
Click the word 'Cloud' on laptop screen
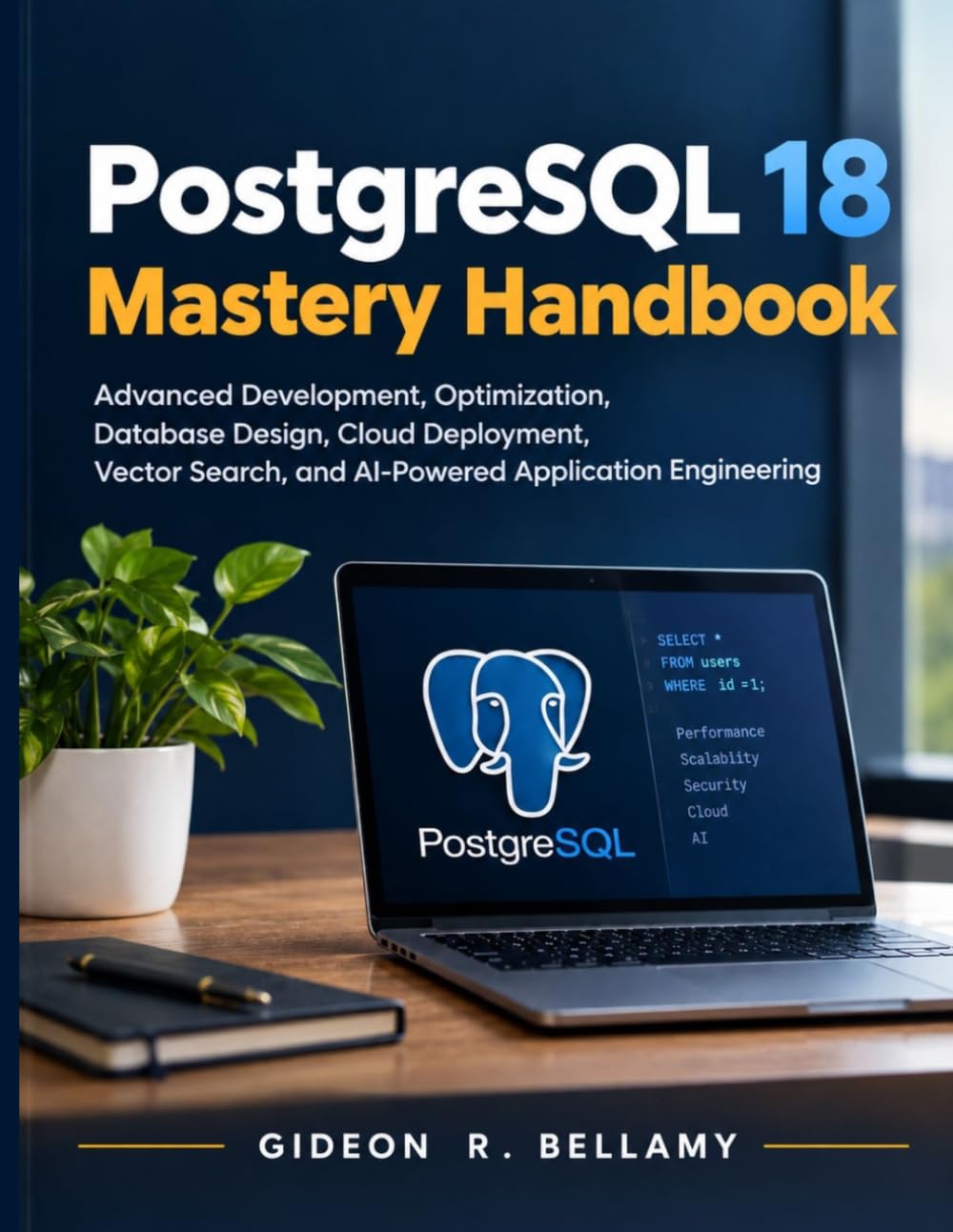(x=707, y=812)
